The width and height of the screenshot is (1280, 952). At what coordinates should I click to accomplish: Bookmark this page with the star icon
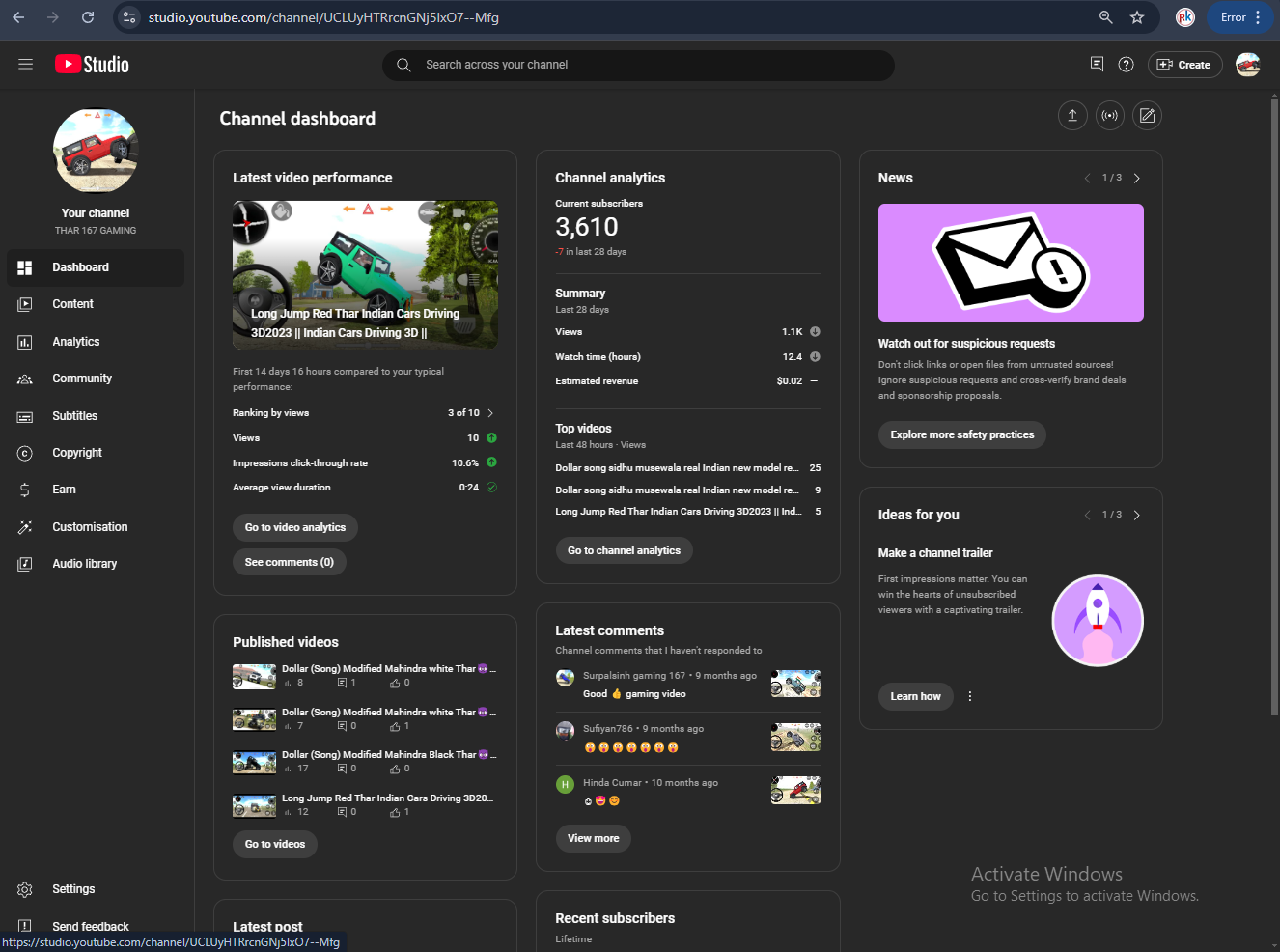[1137, 17]
